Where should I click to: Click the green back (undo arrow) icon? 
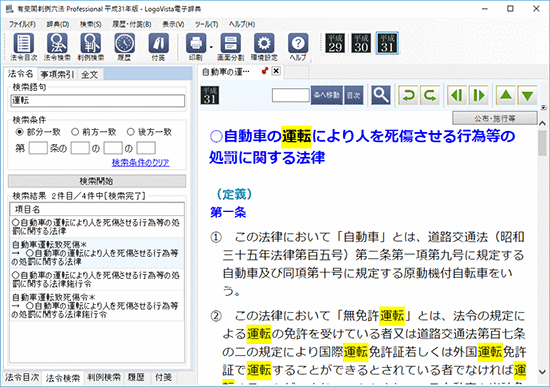(408, 95)
